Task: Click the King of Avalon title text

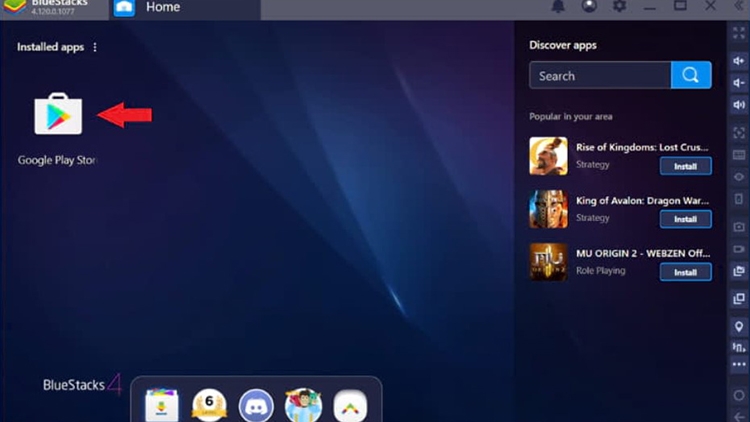Action: point(642,200)
